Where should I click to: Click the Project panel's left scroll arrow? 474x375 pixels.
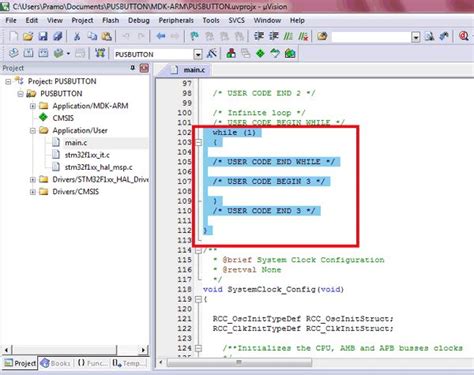click(6, 350)
